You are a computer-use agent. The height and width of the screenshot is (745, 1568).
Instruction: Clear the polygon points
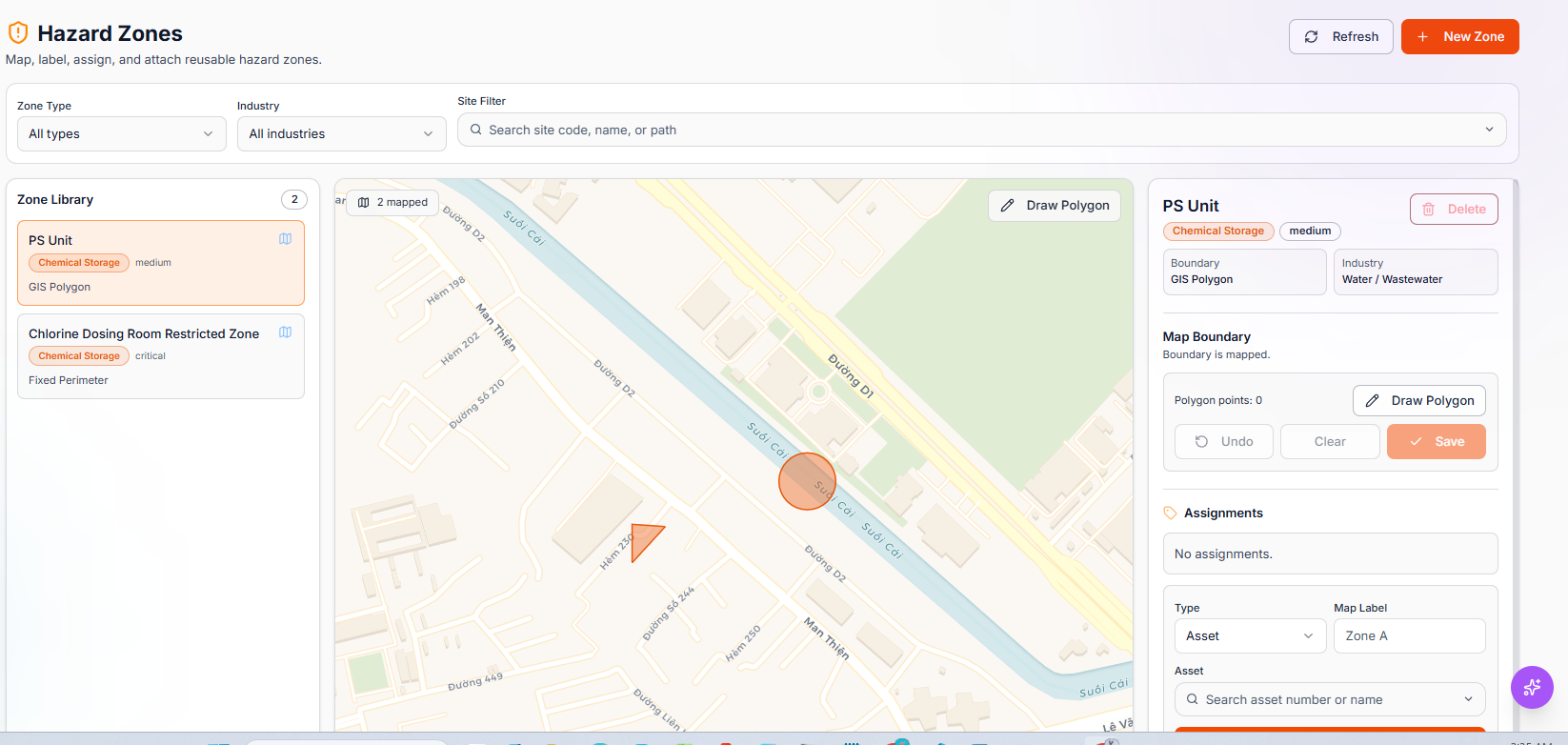click(x=1330, y=441)
